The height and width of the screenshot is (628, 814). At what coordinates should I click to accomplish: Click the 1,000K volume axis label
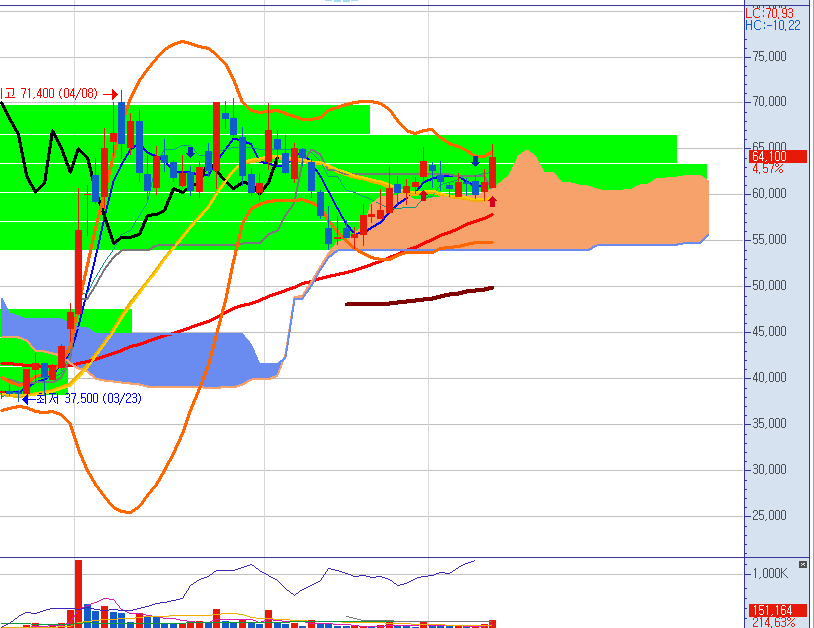(x=770, y=574)
